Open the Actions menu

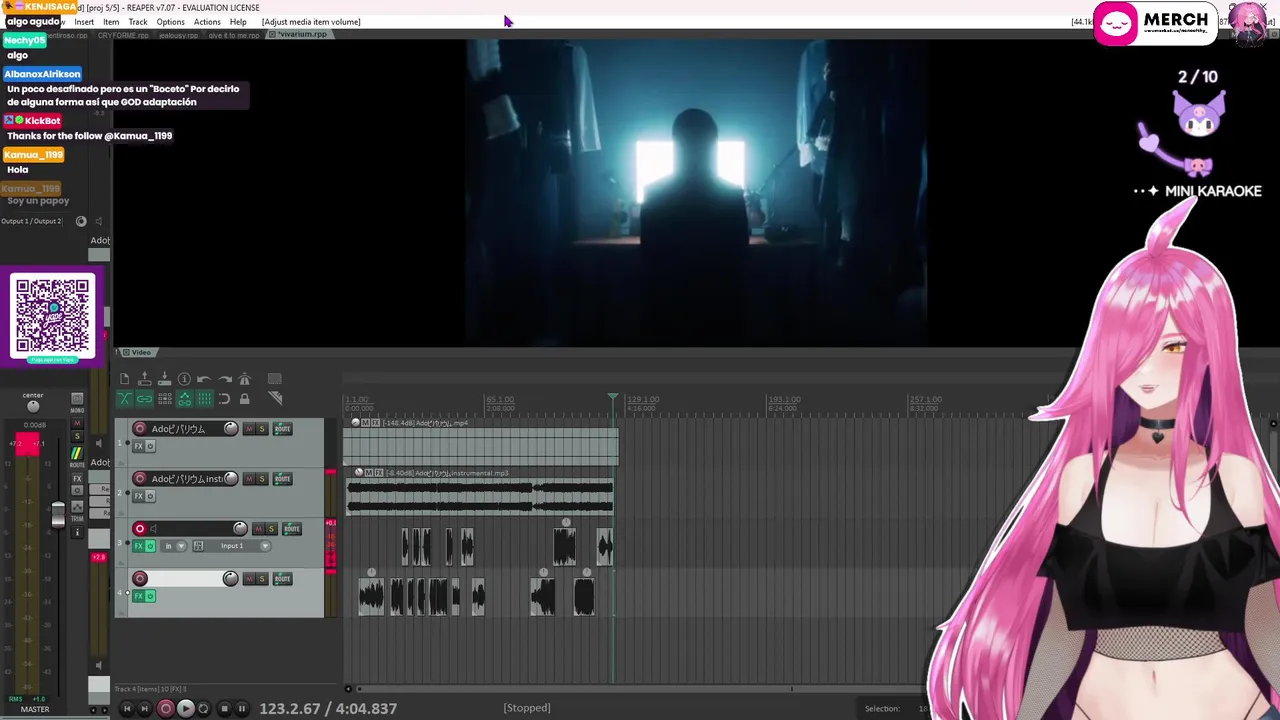tap(207, 22)
